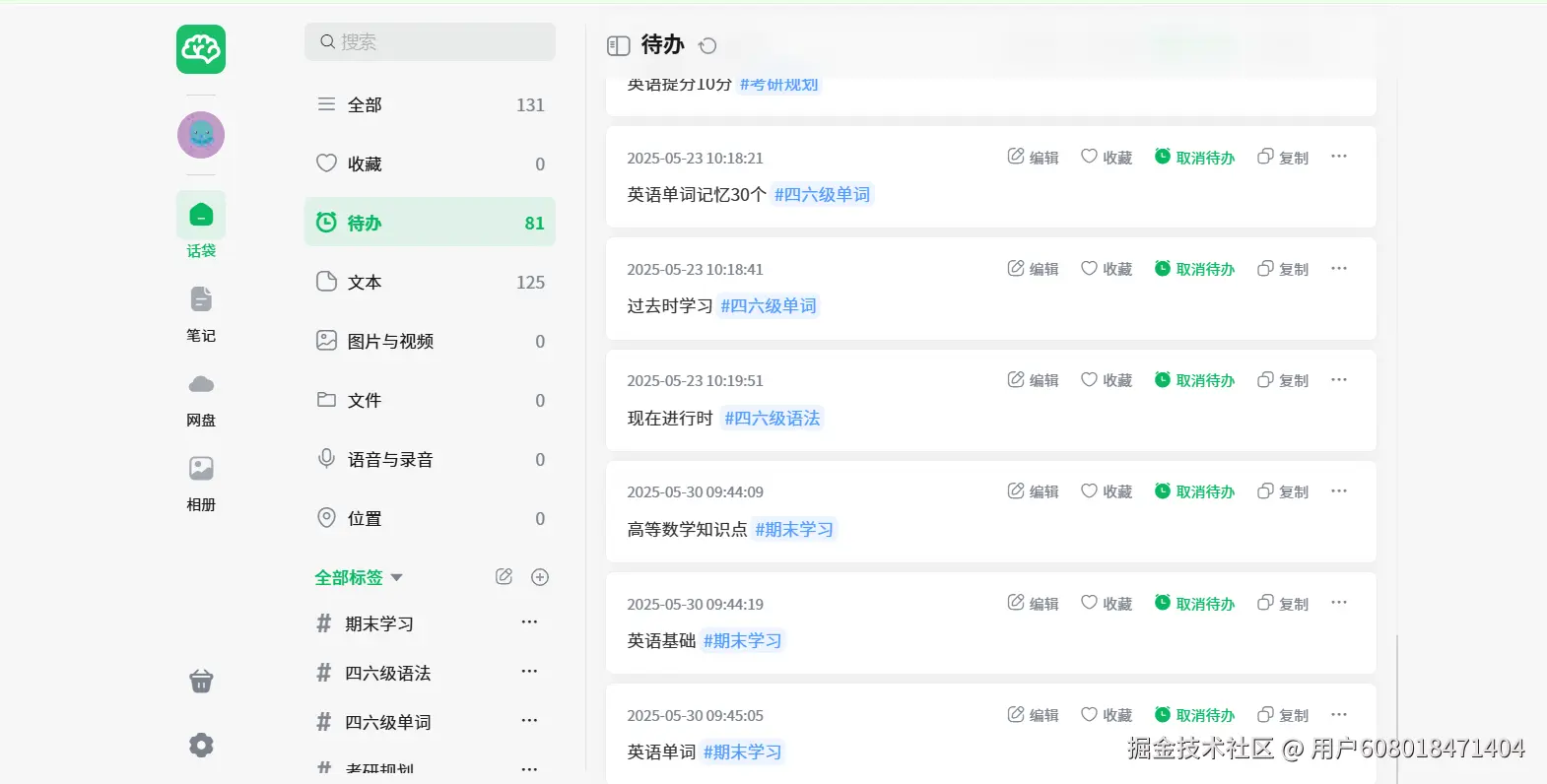Cancel 待办 for 英语单词记忆30个 note

(x=1194, y=158)
